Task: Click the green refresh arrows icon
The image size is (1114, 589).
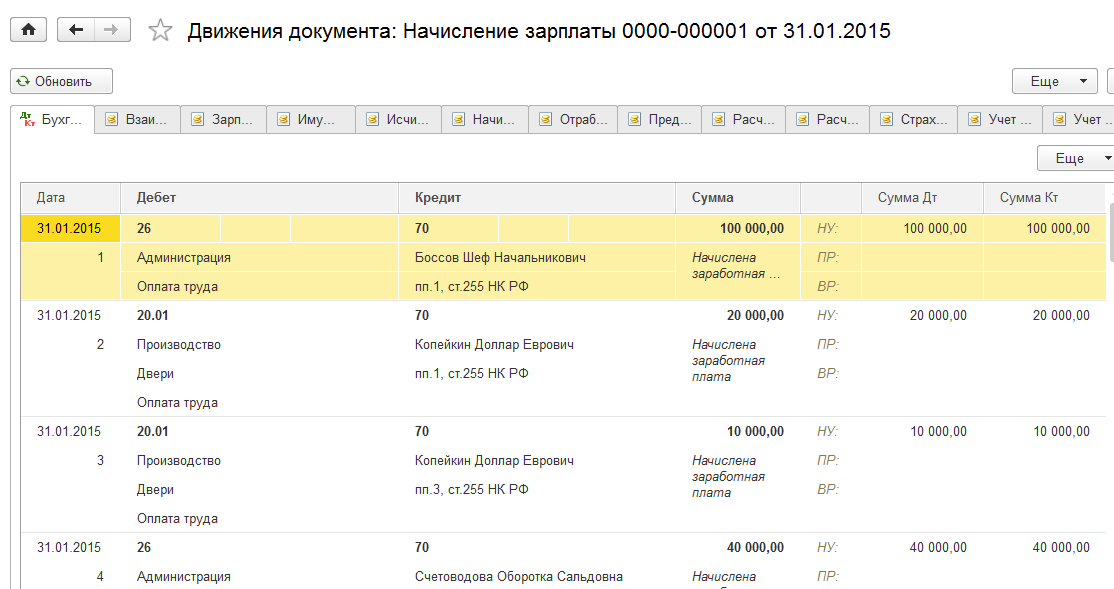Action: tap(23, 81)
